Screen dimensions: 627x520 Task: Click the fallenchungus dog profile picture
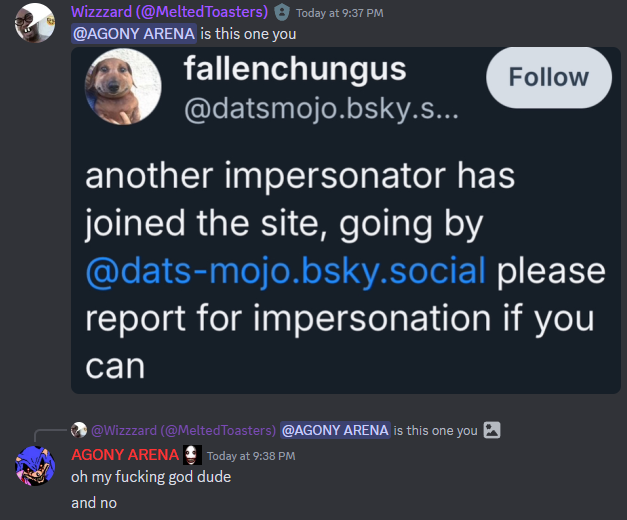(x=125, y=87)
